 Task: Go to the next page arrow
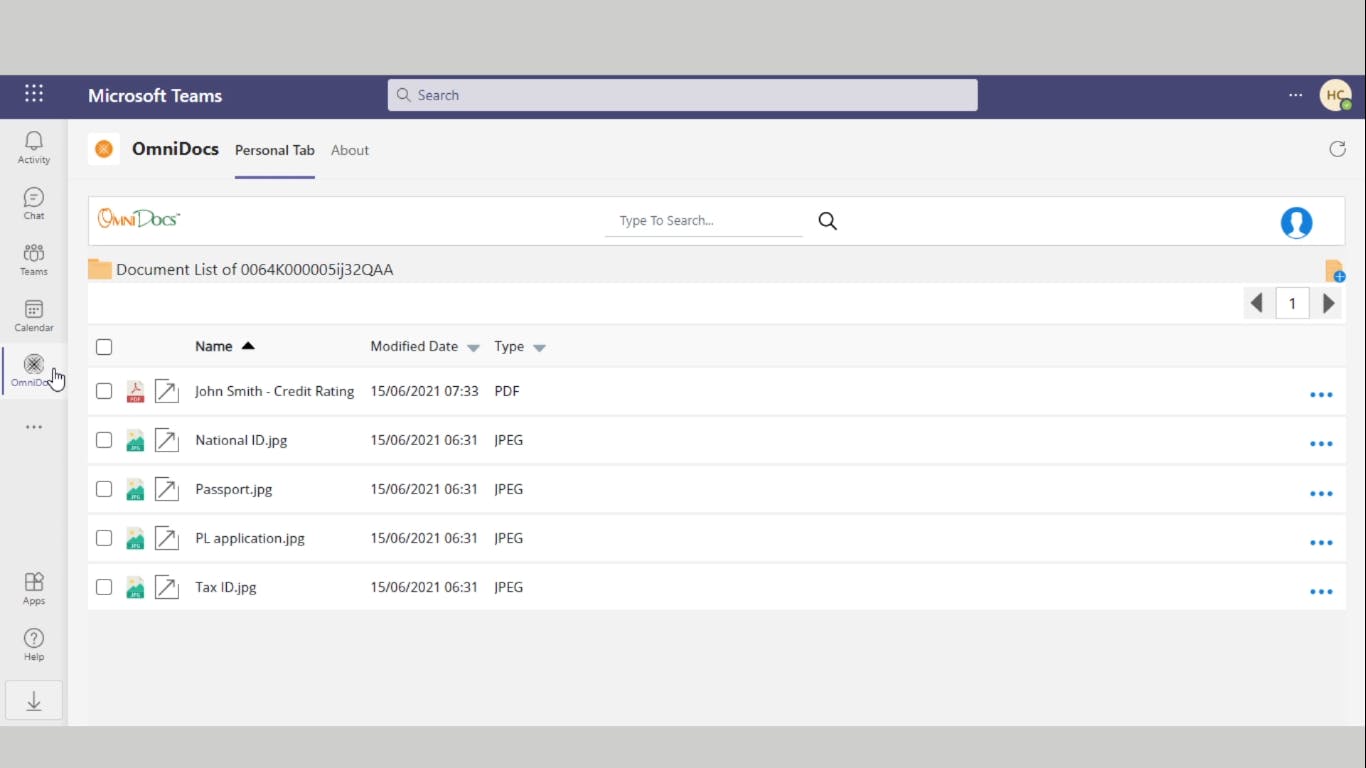1329,303
